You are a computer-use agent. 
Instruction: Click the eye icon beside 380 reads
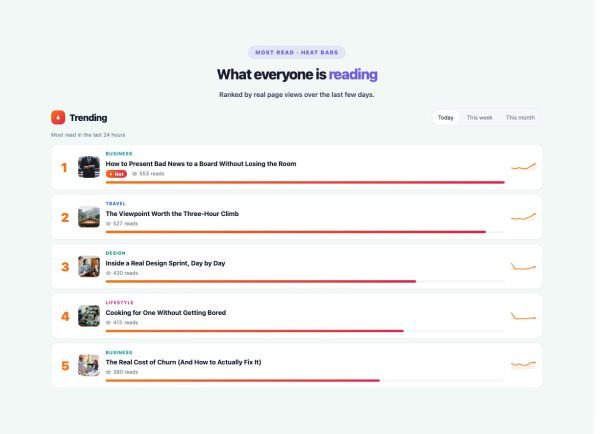108,372
